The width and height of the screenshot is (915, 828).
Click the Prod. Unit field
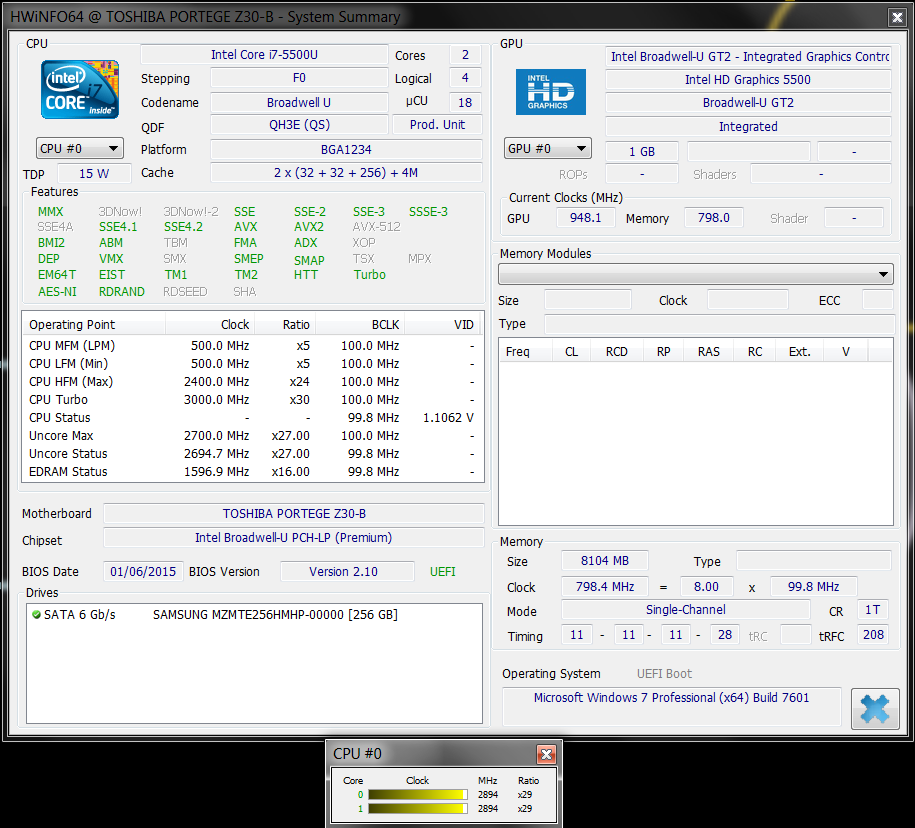click(x=437, y=125)
